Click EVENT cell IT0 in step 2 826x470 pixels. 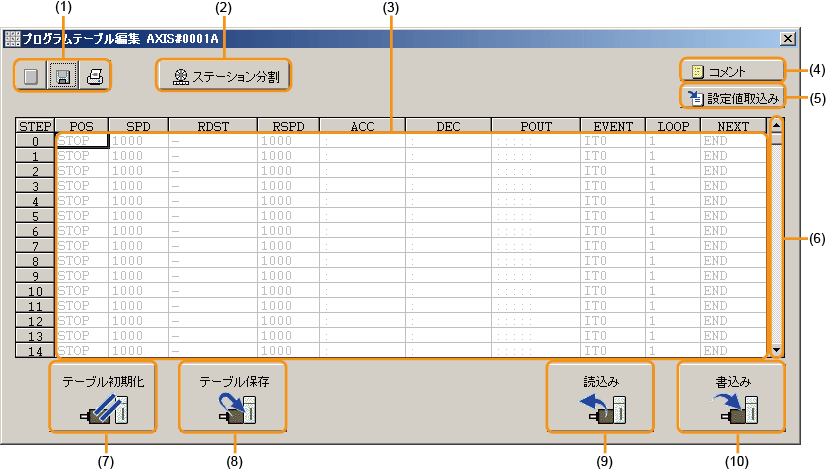coord(613,171)
